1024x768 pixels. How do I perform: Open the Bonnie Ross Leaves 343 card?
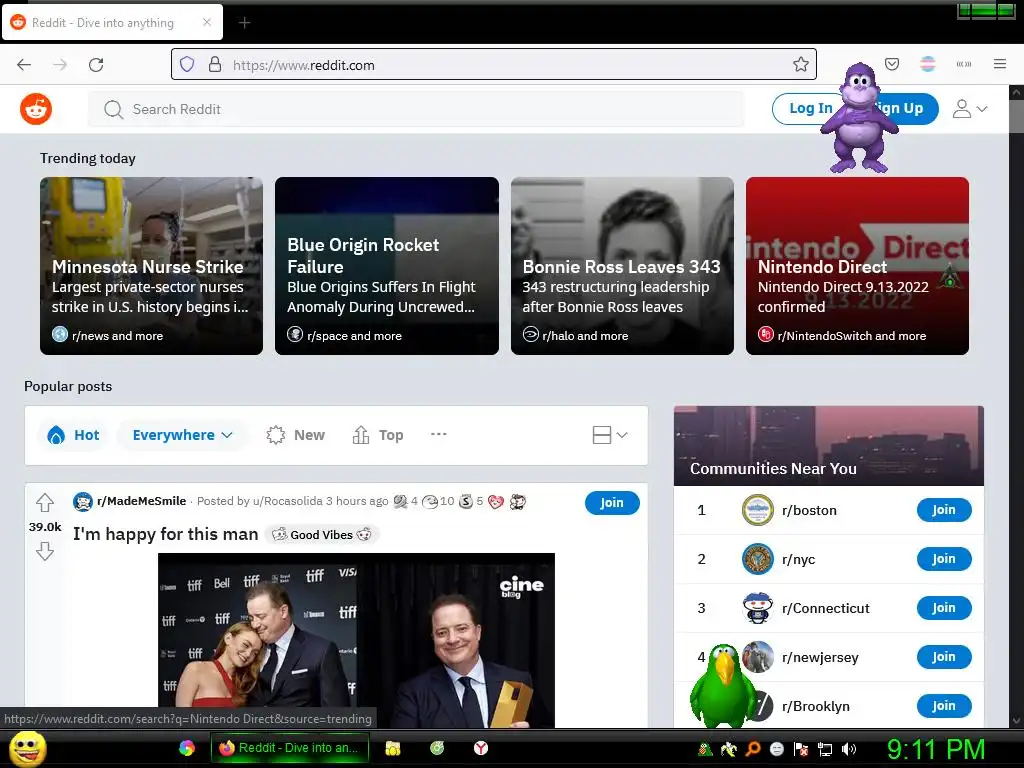click(x=622, y=266)
